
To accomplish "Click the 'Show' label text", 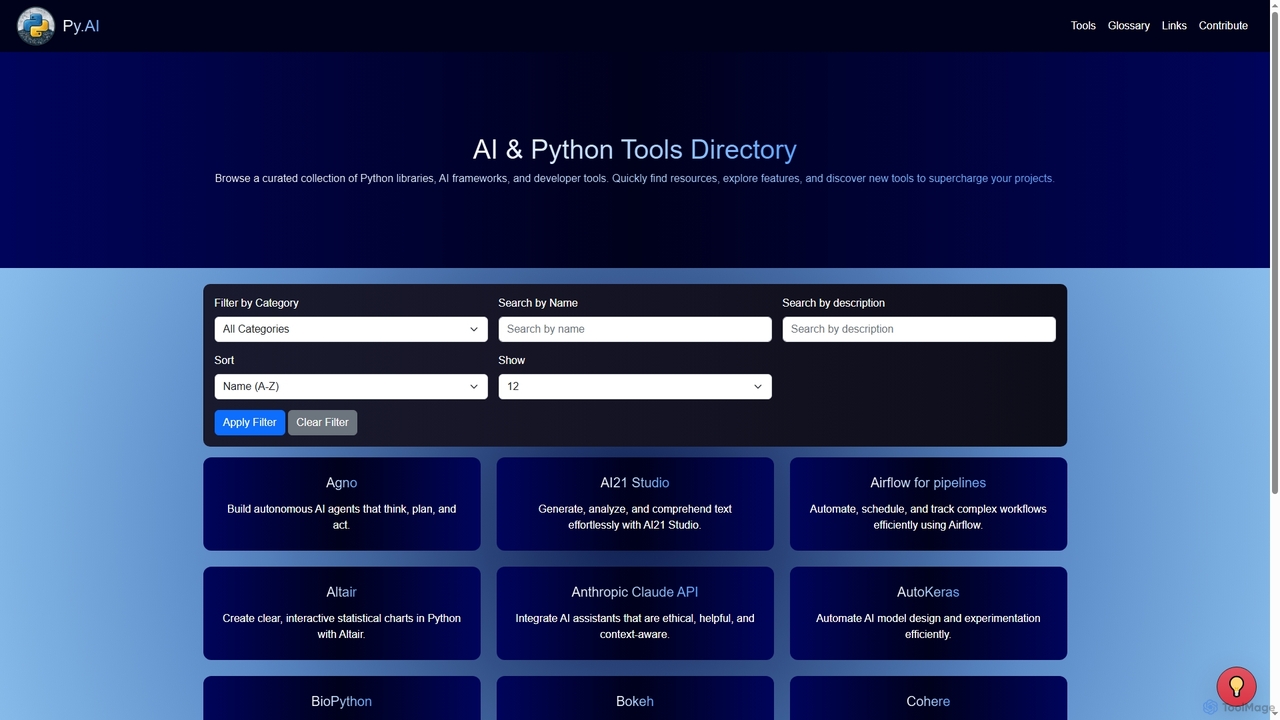I will 511,360.
